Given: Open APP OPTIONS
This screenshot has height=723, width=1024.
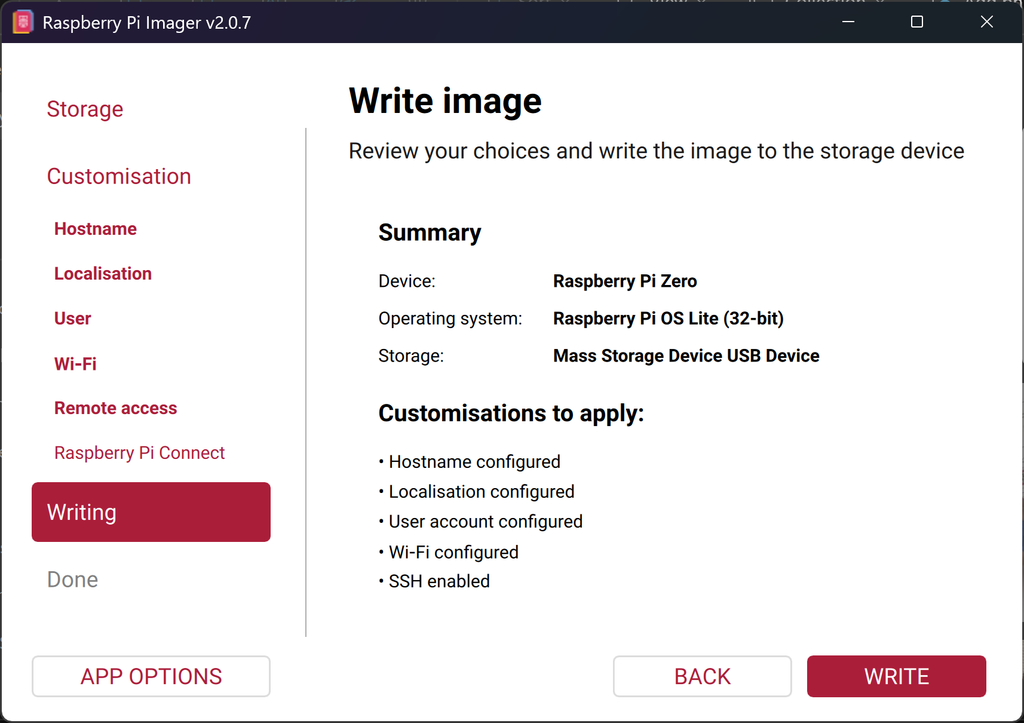Looking at the screenshot, I should [x=151, y=677].
